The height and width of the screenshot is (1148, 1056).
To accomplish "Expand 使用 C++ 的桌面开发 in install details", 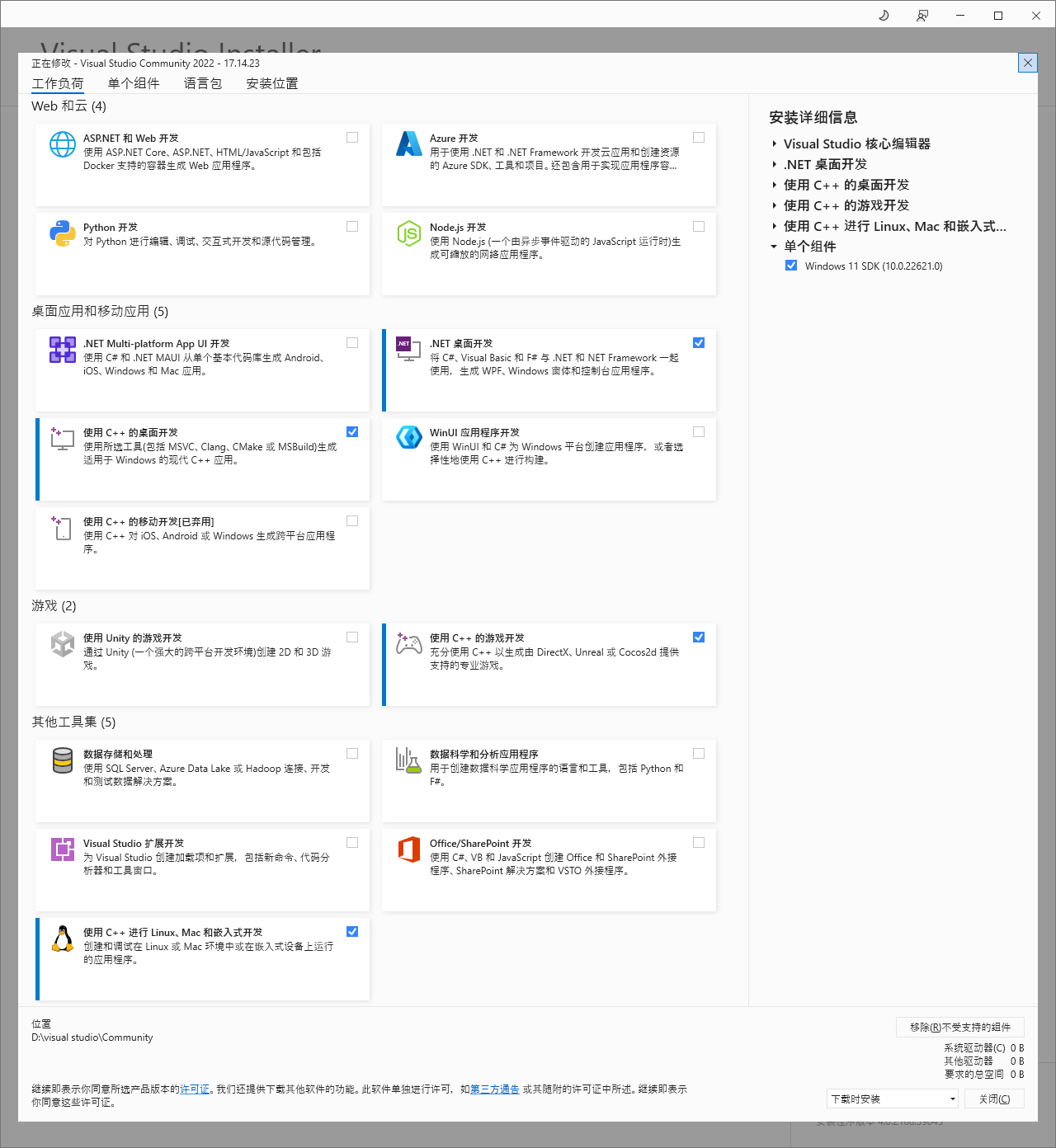I will [775, 185].
